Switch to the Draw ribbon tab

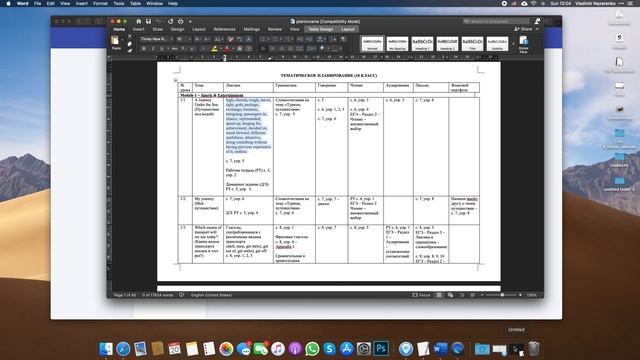click(x=158, y=29)
